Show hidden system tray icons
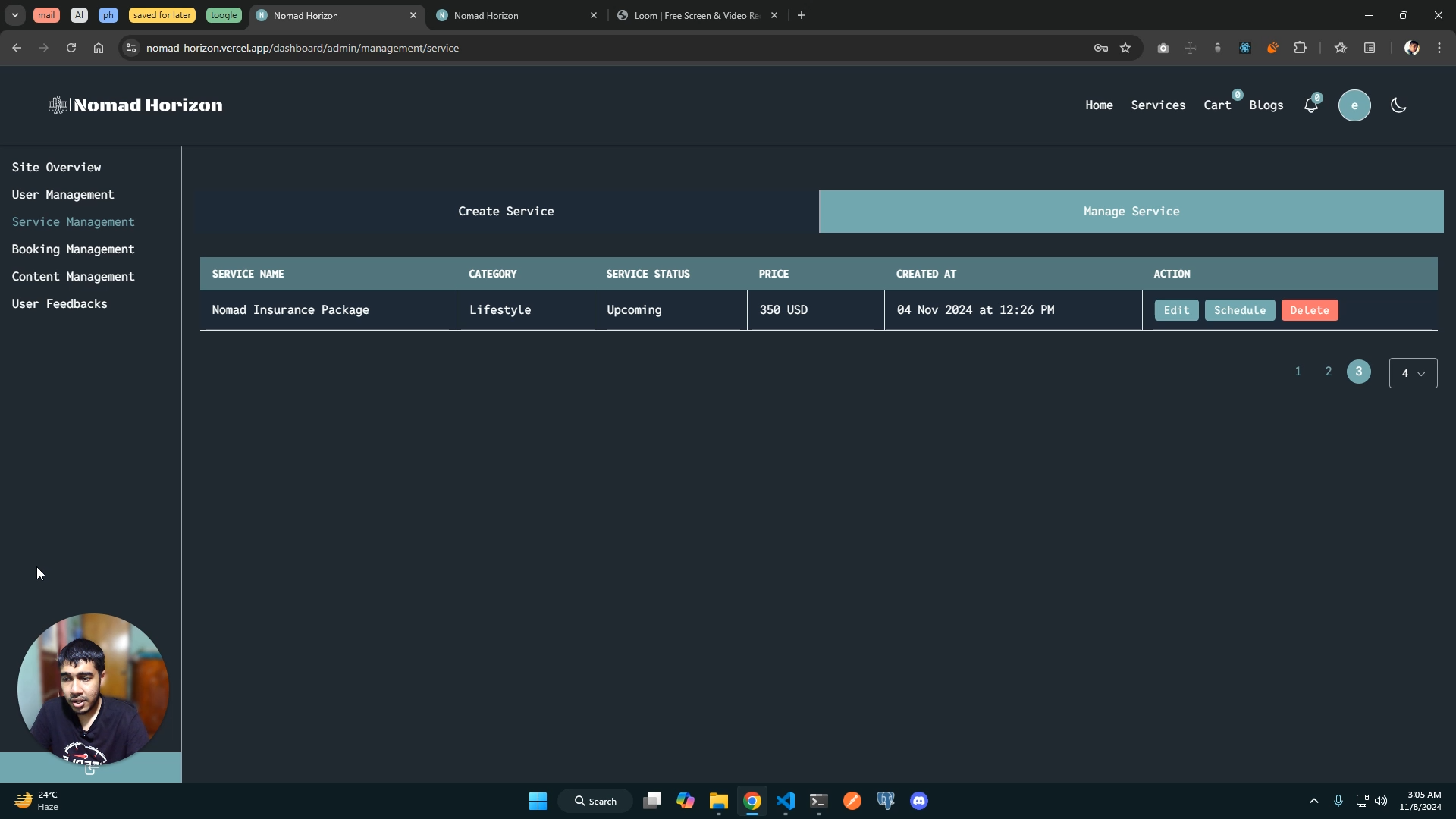Screen dimensions: 1456x819 point(1314,801)
